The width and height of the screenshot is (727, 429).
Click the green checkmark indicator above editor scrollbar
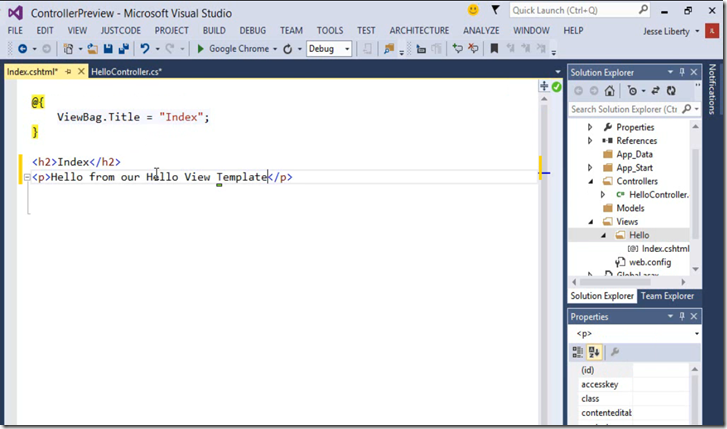coord(556,86)
